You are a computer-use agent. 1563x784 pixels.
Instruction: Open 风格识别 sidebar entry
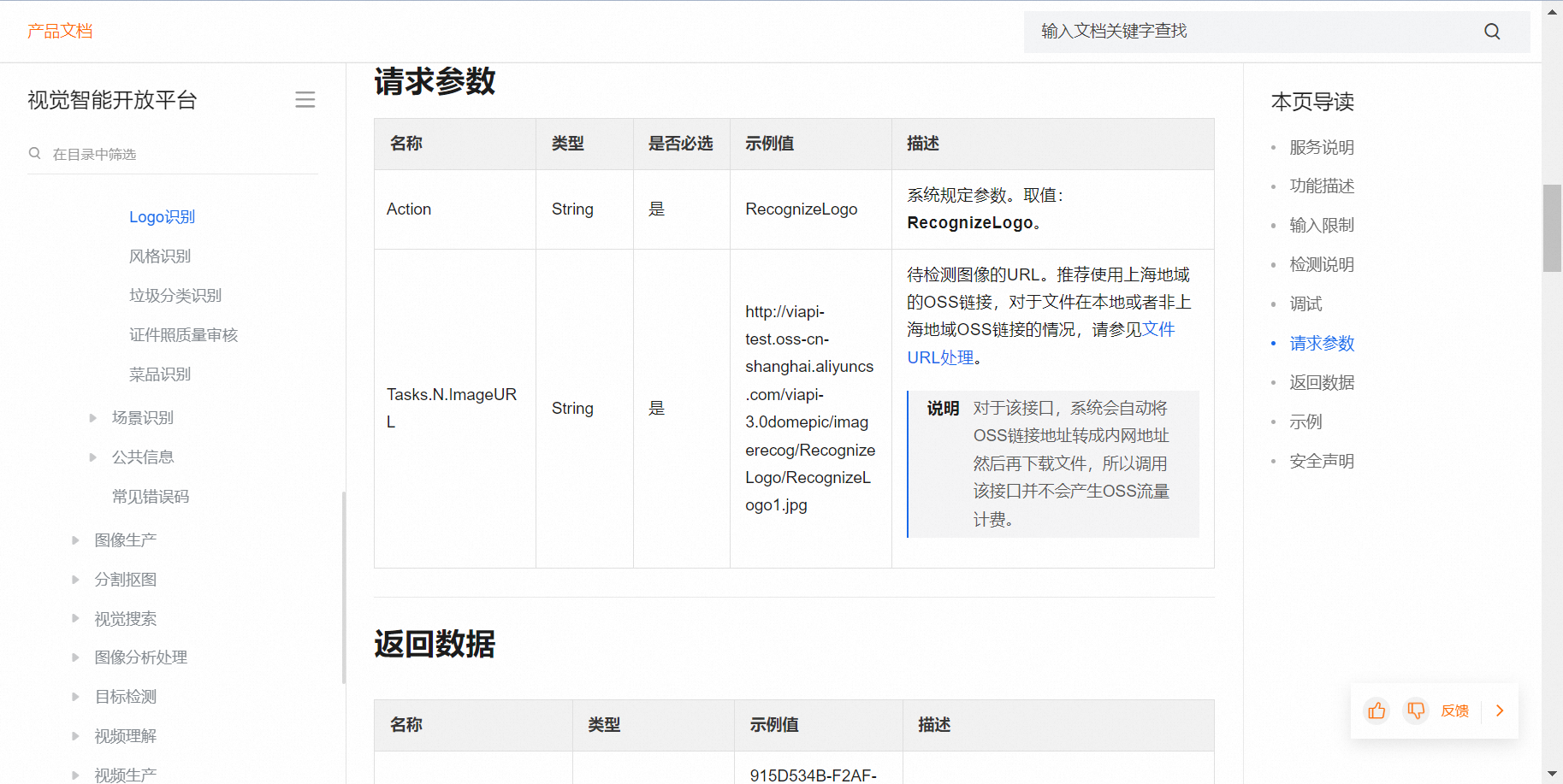(x=160, y=256)
